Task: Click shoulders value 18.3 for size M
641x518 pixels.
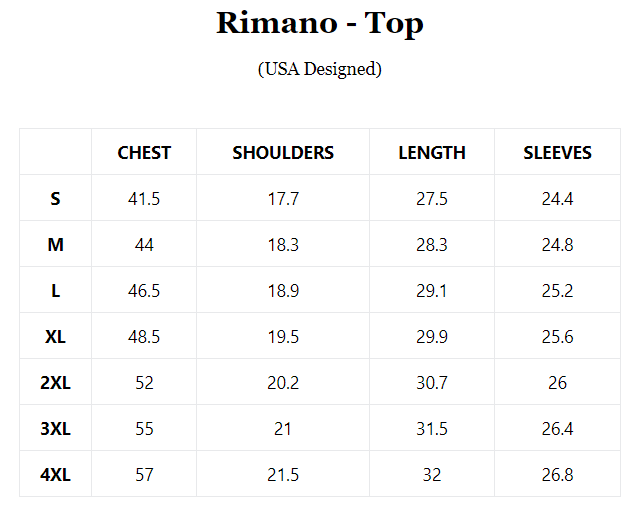Action: (x=283, y=245)
